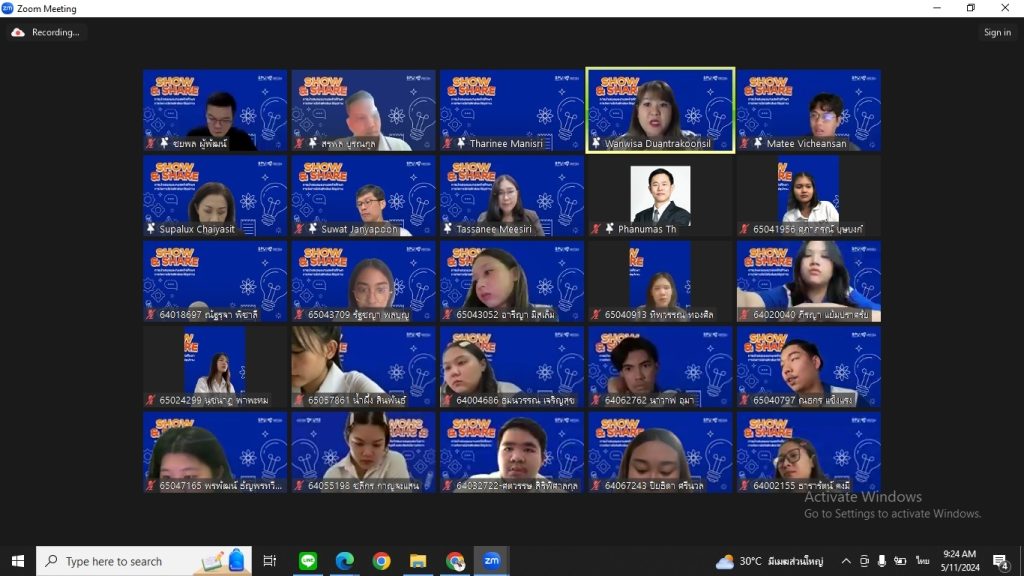The image size is (1024, 576).
Task: Click muted mic icon on participant 64018697
Action: coord(151,314)
